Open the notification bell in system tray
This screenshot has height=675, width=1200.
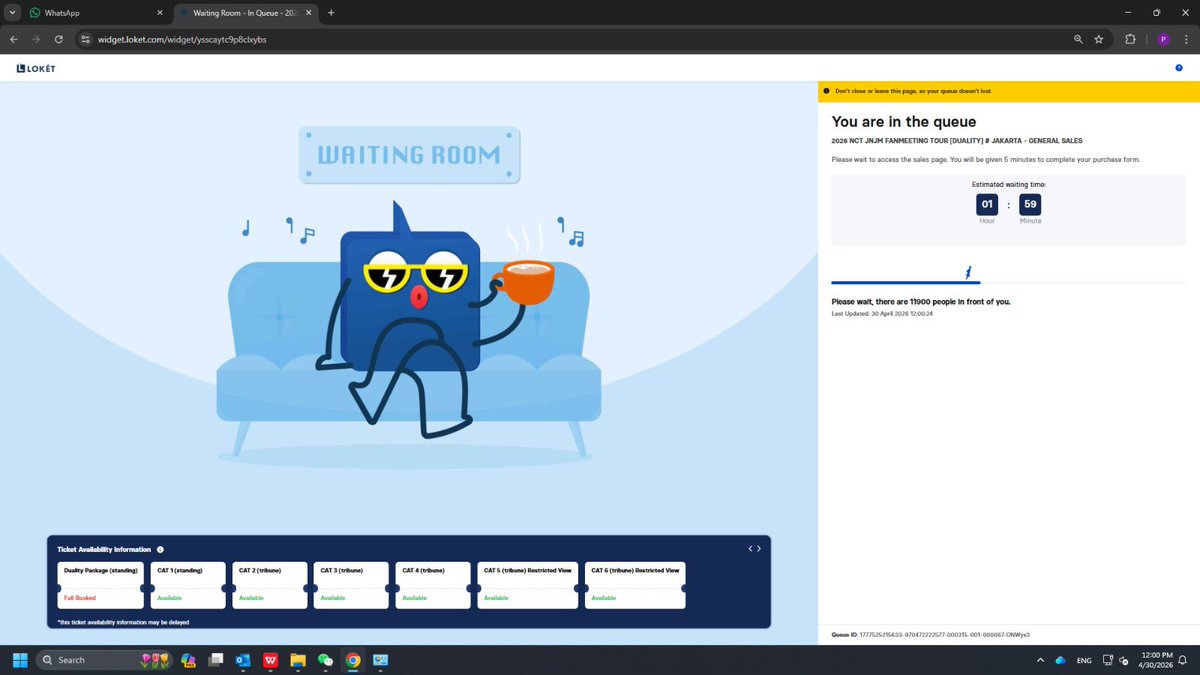pos(1182,660)
